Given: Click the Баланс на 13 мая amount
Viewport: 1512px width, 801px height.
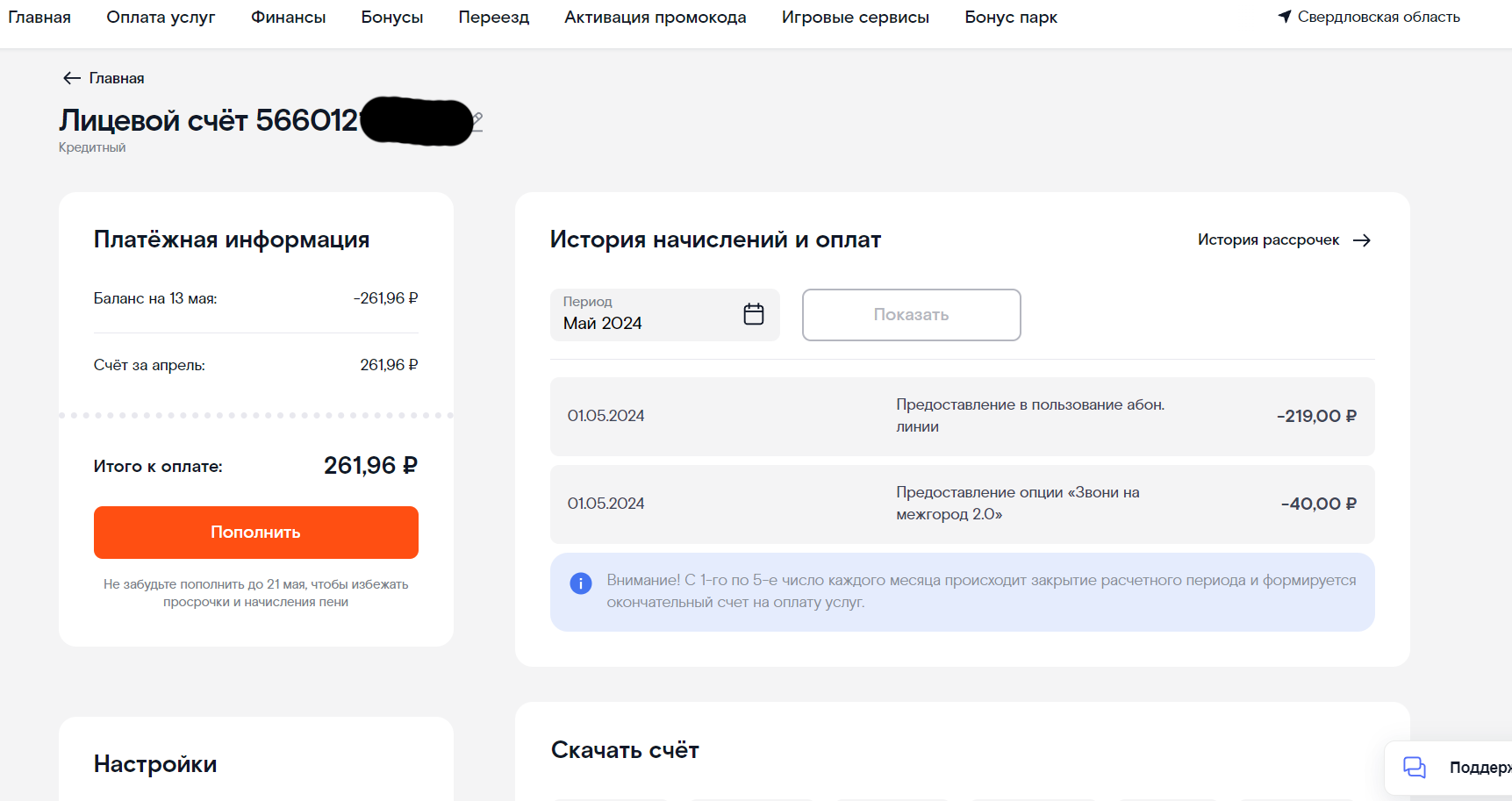Looking at the screenshot, I should 385,298.
